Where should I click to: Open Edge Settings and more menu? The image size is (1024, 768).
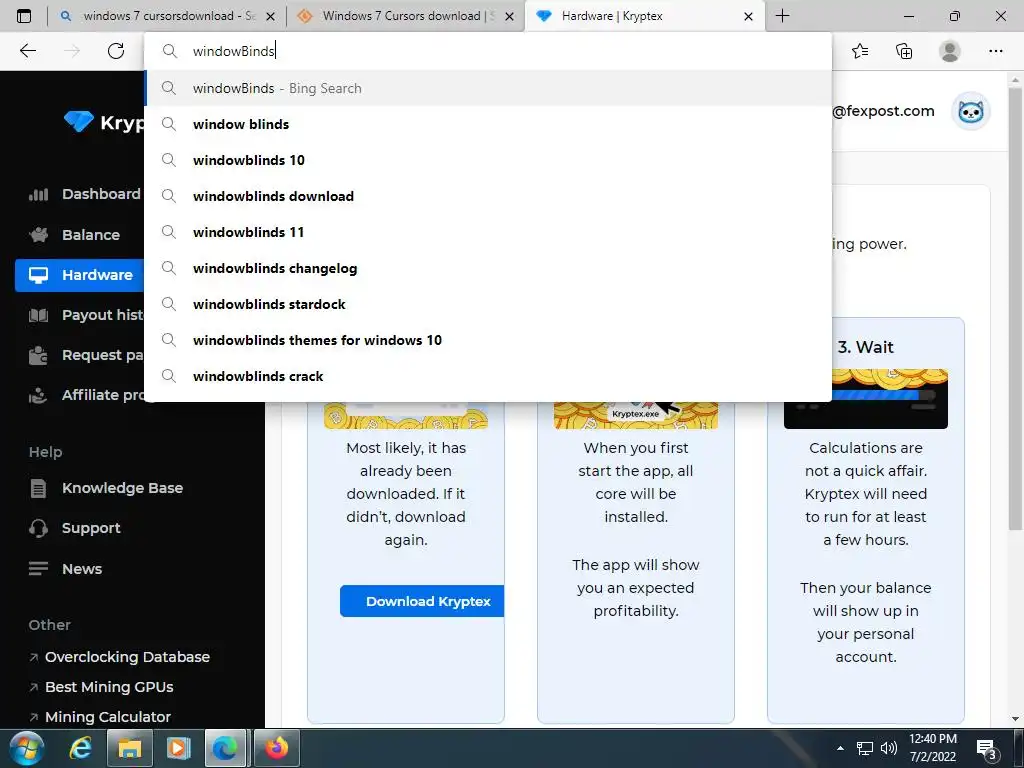click(995, 51)
